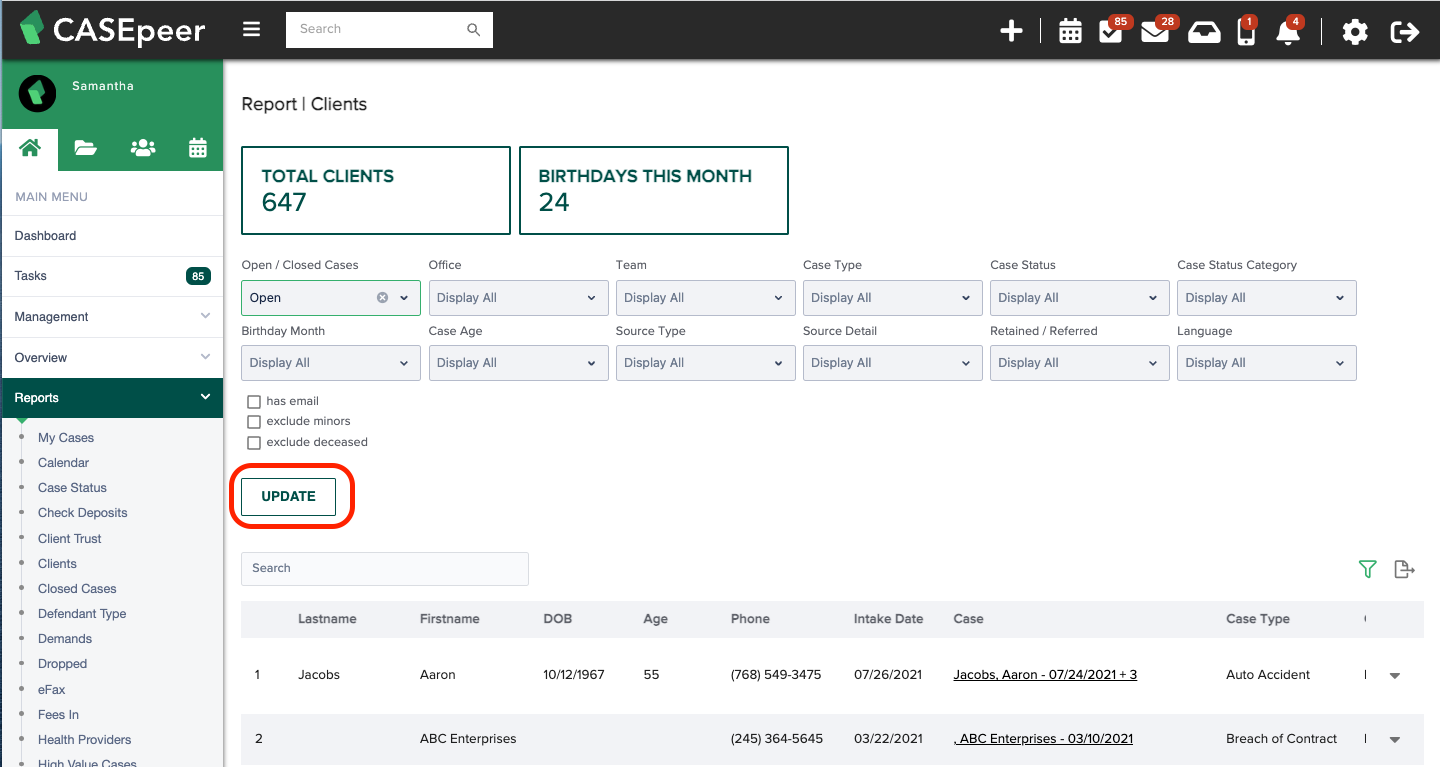This screenshot has width=1440, height=767.
Task: Click Samantha's profile avatar
Action: point(38,93)
